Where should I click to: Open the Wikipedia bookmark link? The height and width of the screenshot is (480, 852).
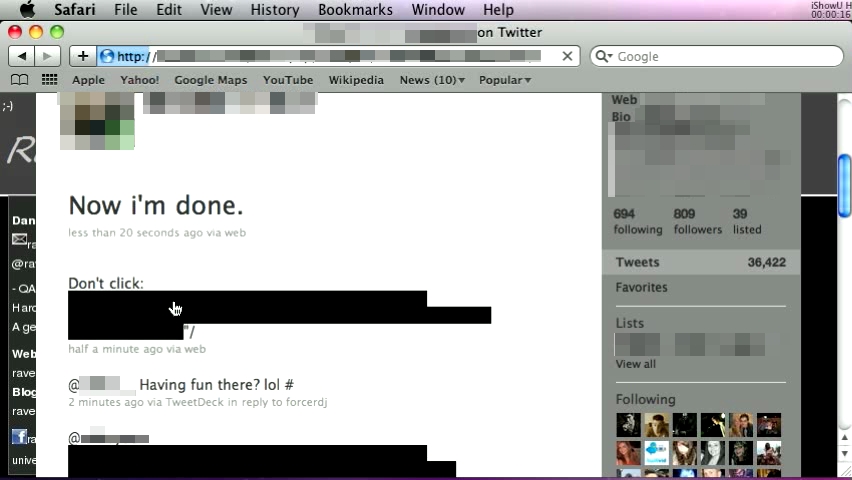356,80
